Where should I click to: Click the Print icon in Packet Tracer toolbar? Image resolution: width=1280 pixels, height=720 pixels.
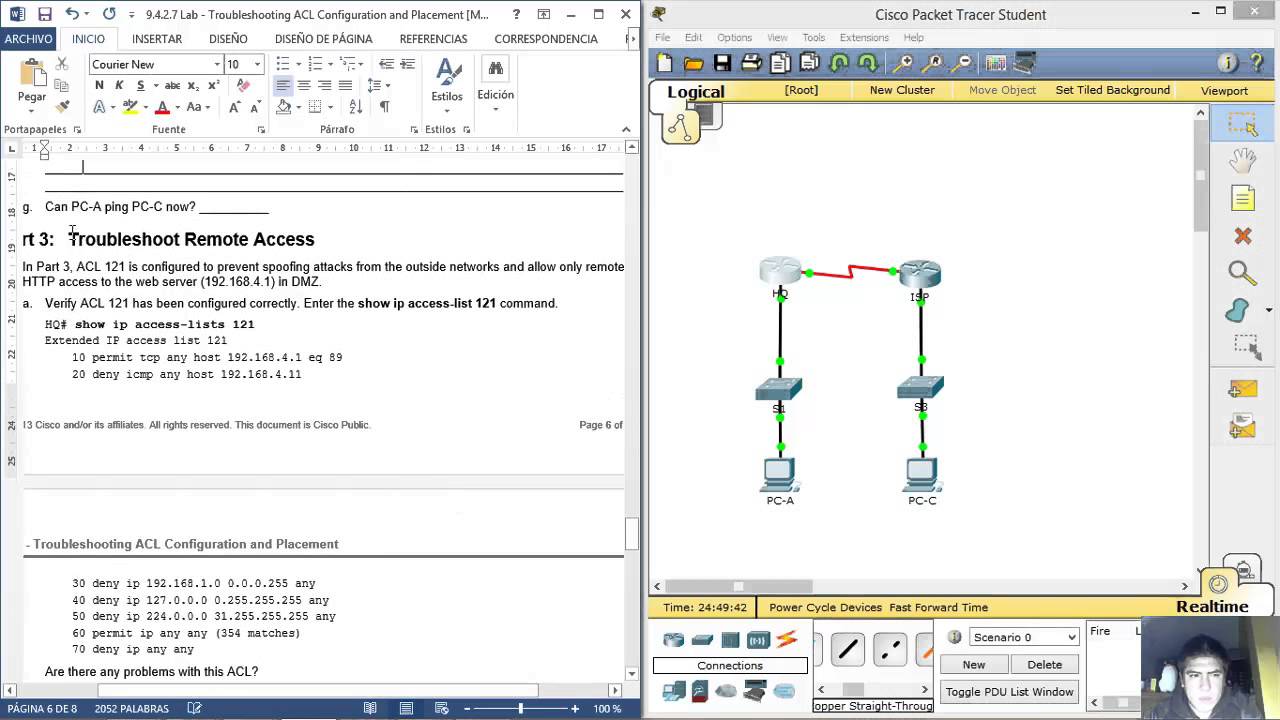click(x=751, y=64)
